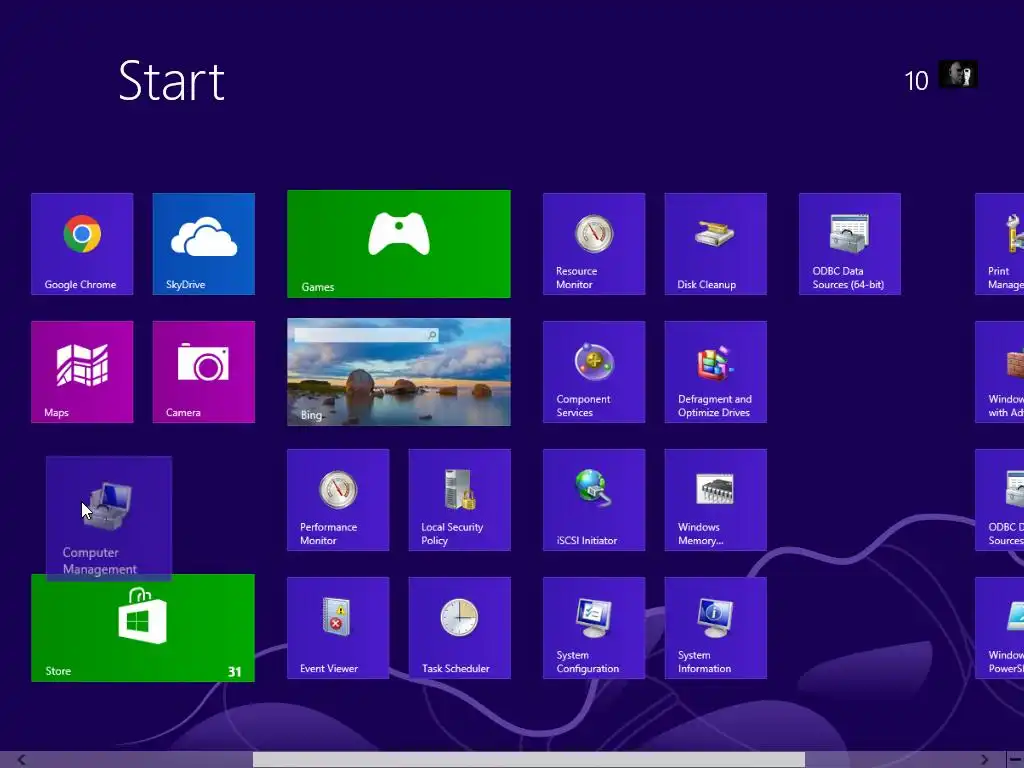Open the System Configuration tile
Viewport: 1024px width, 768px height.
click(594, 628)
